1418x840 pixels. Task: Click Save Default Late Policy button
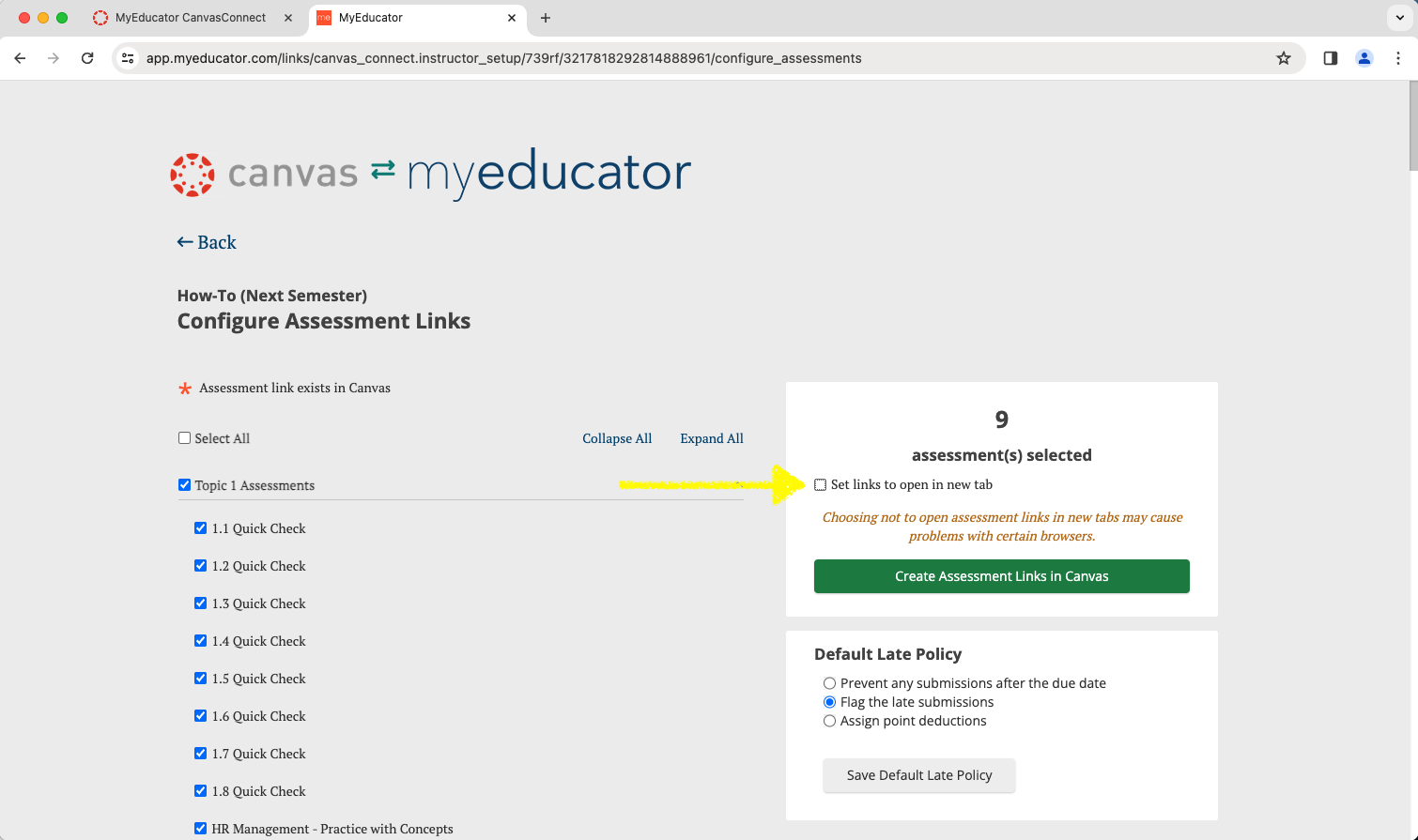(x=919, y=775)
